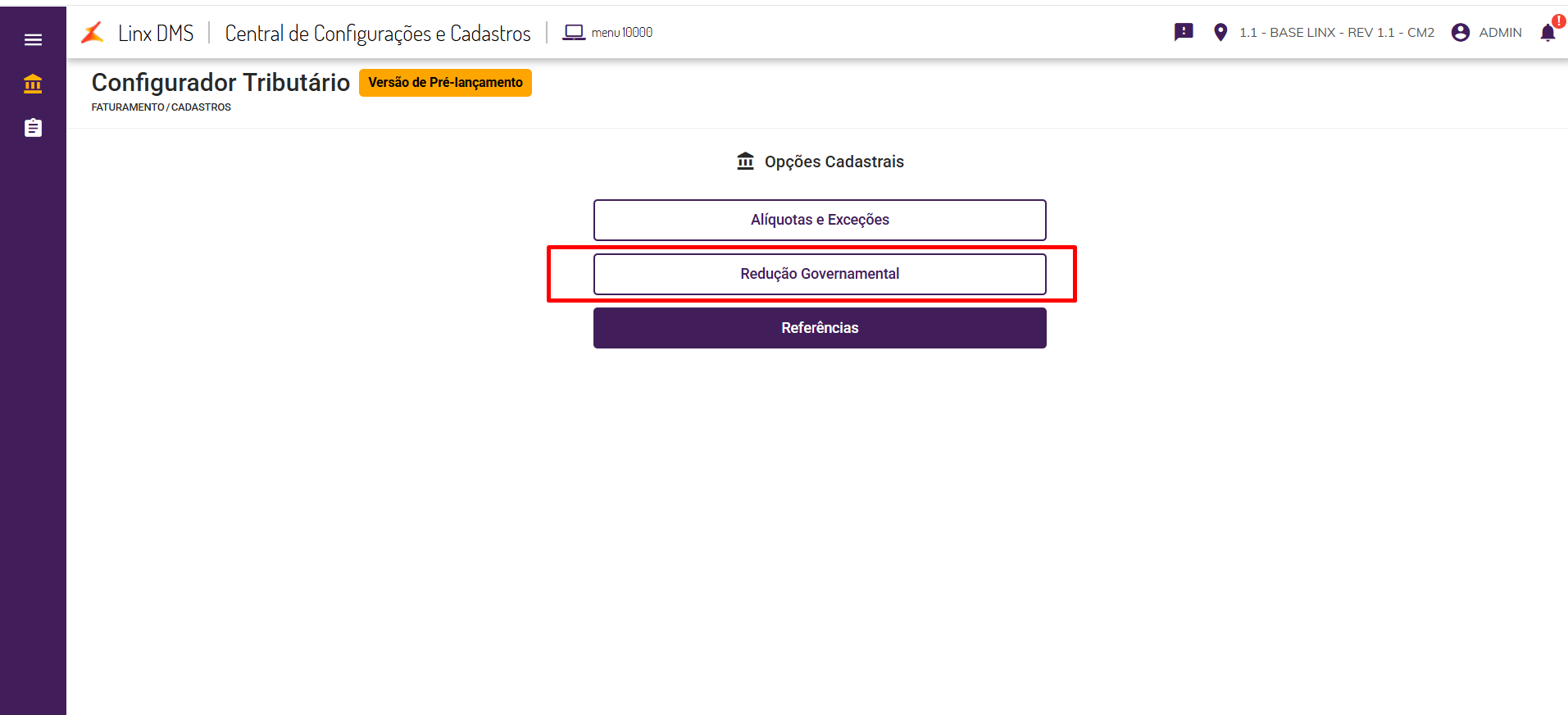1568x715 pixels.
Task: Open the user account avatar icon
Action: (1460, 32)
